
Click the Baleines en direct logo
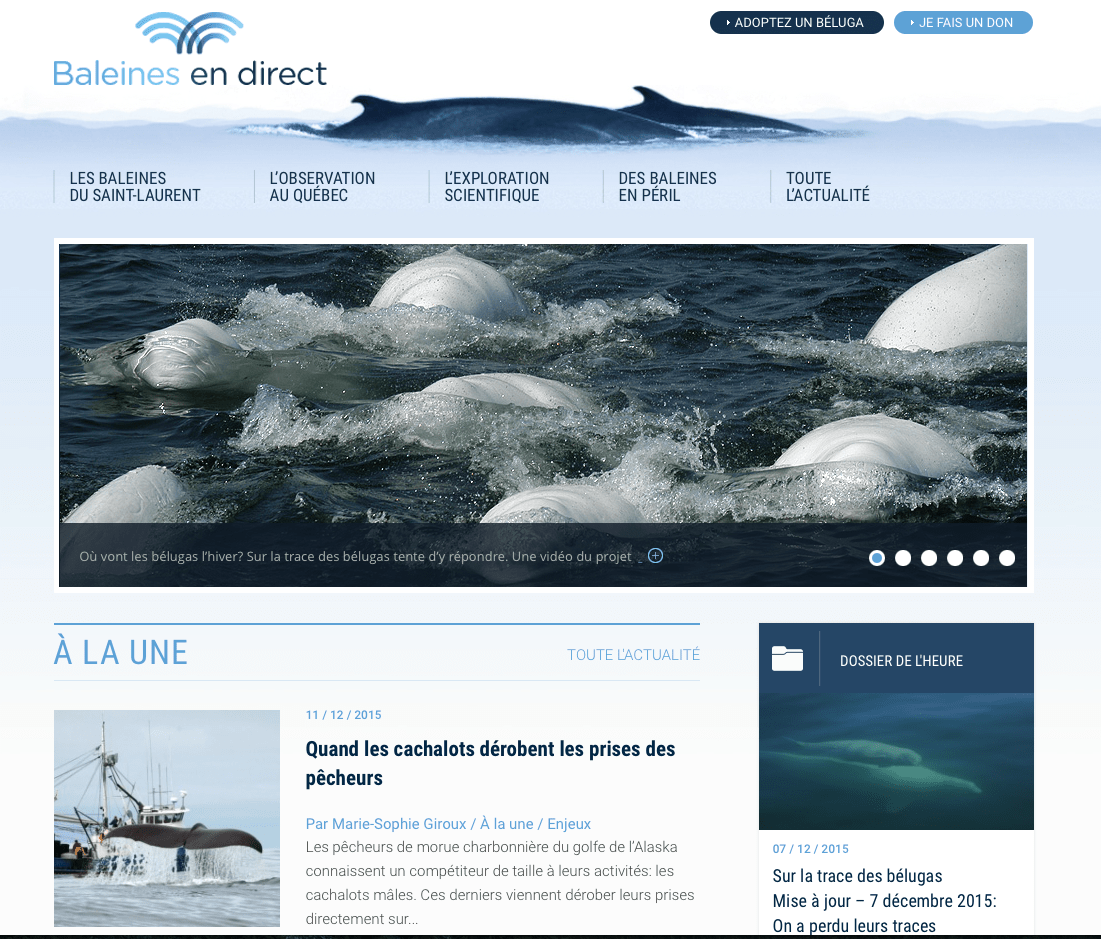(x=190, y=50)
